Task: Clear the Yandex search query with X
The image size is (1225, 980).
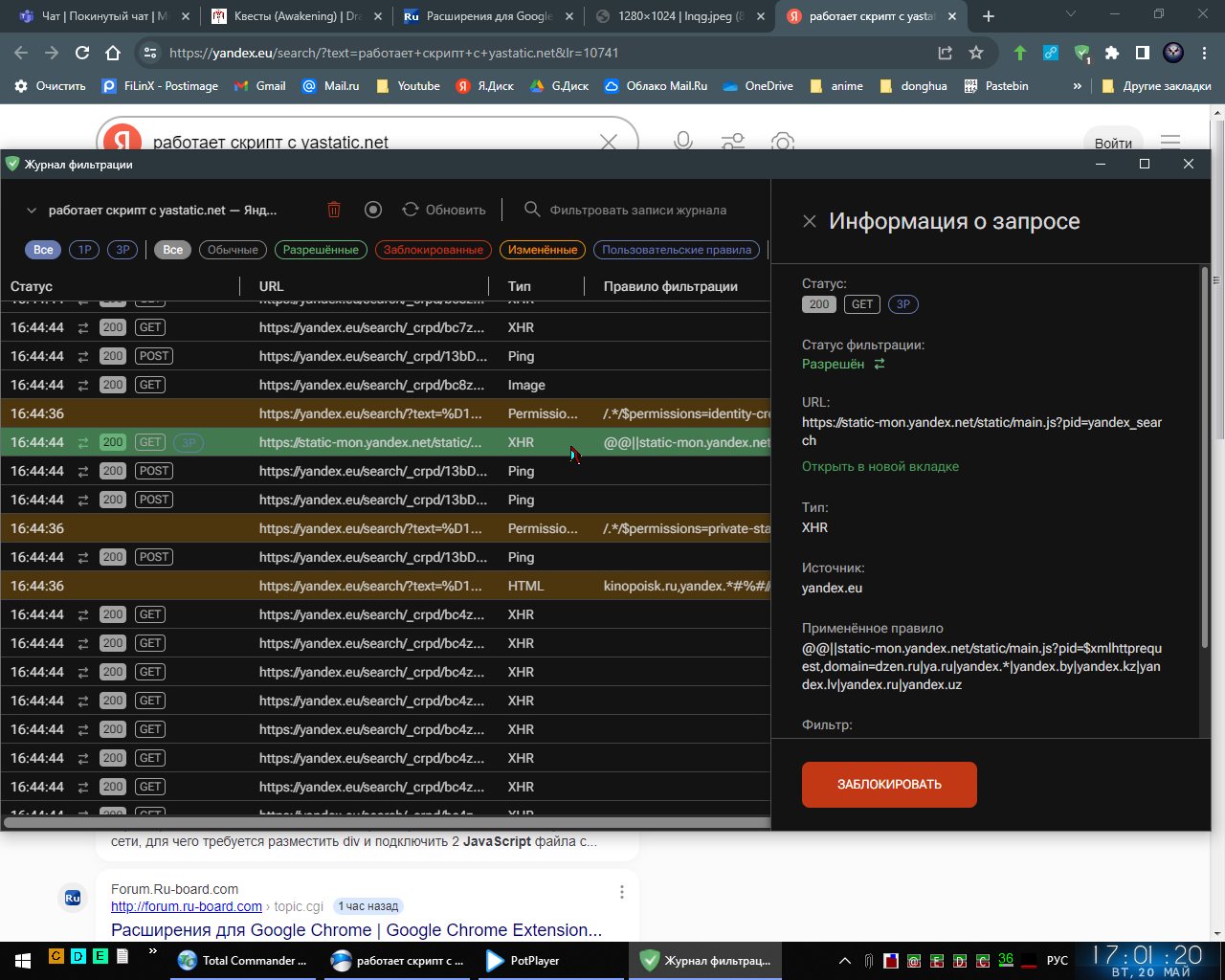Action: click(x=609, y=143)
